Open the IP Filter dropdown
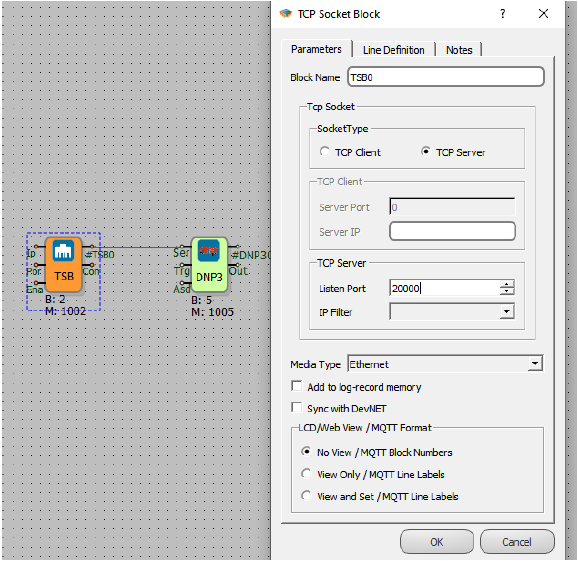The width and height of the screenshot is (578, 561). (x=507, y=312)
